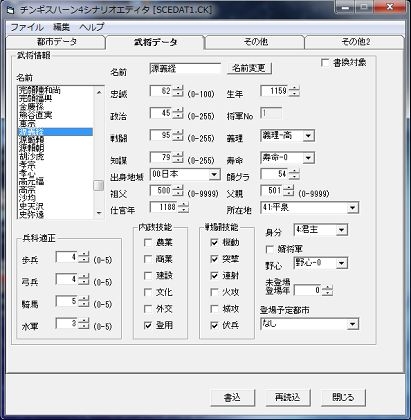Click the name list scroll-down arrow
The height and width of the screenshot is (420, 411).
tap(99, 213)
